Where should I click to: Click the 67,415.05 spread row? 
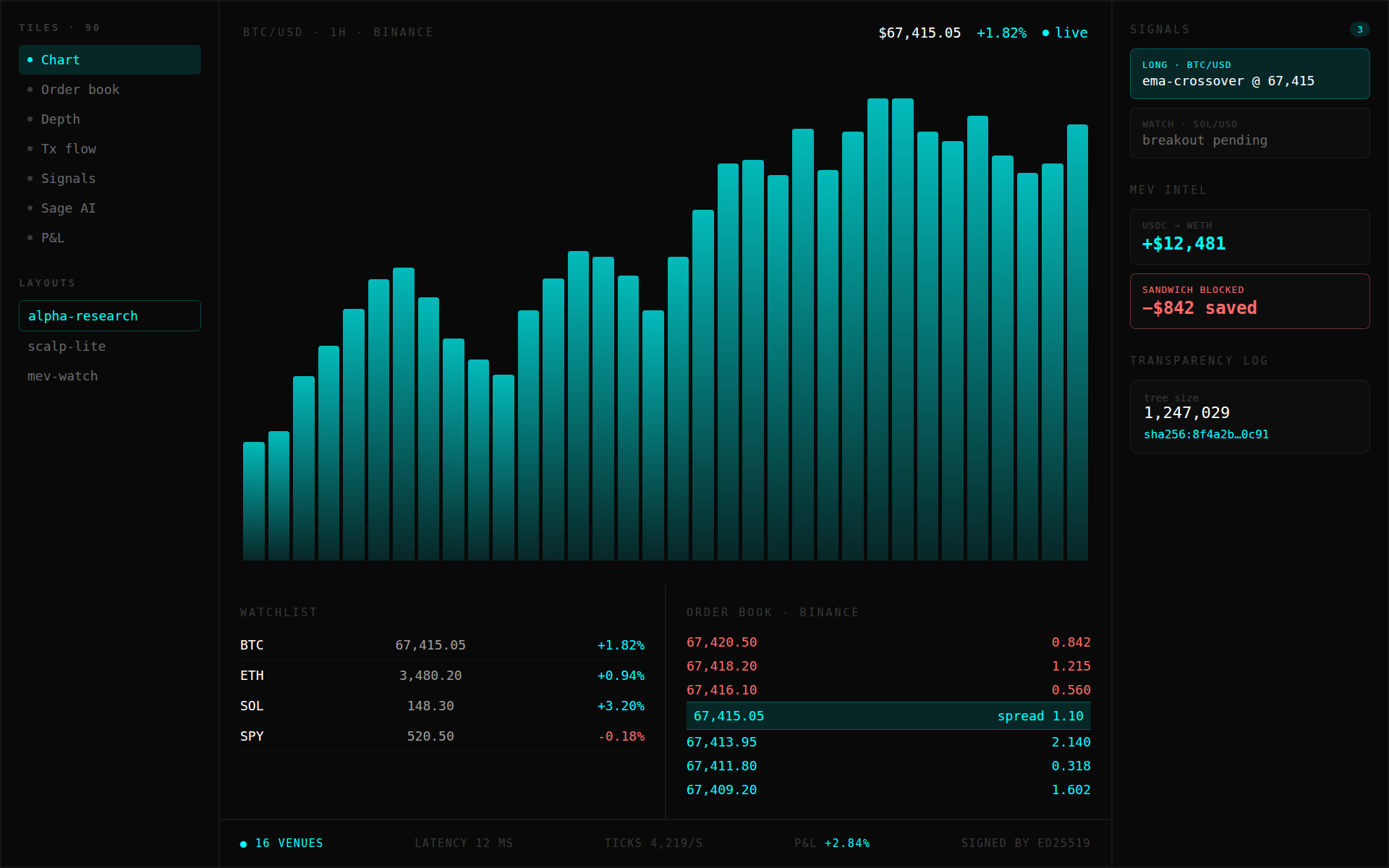tap(888, 716)
